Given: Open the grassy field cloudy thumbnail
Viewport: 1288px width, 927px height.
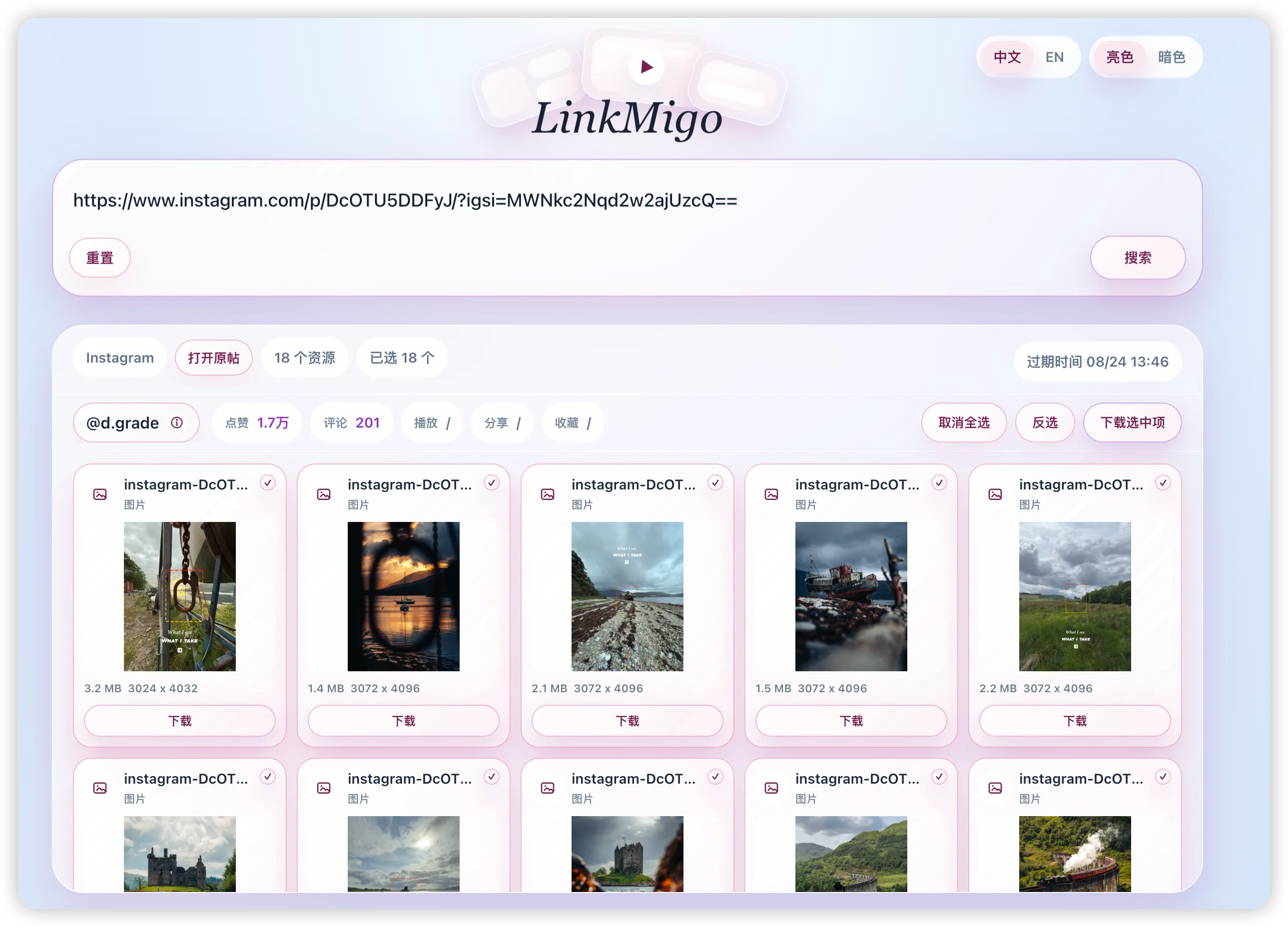Looking at the screenshot, I should coord(1075,597).
